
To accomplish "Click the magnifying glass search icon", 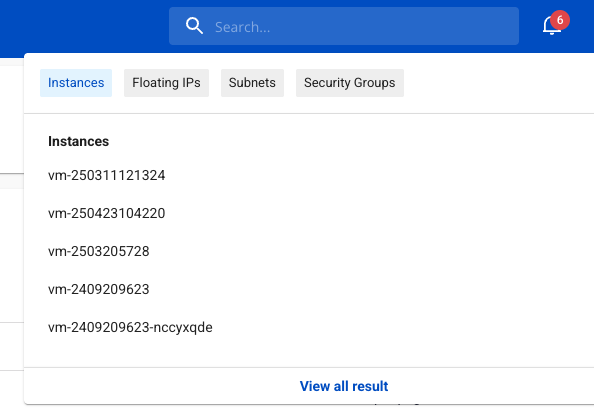I will (194, 26).
